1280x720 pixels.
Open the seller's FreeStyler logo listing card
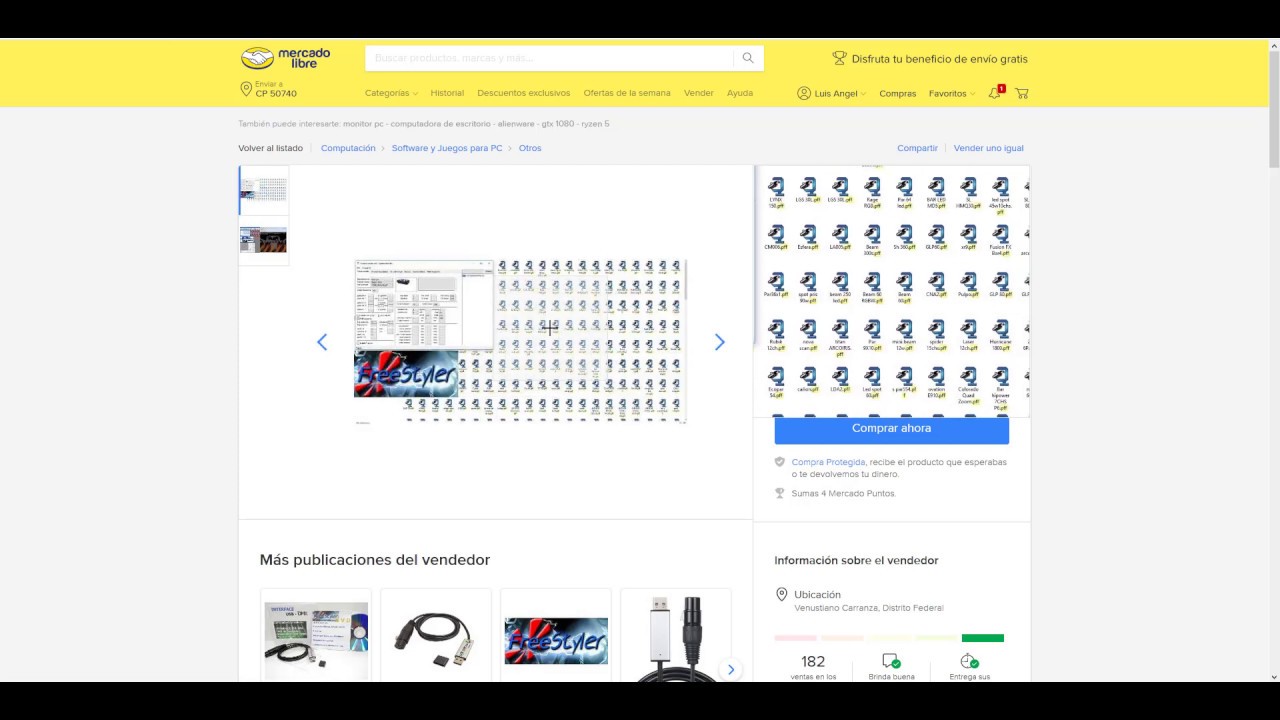click(556, 636)
